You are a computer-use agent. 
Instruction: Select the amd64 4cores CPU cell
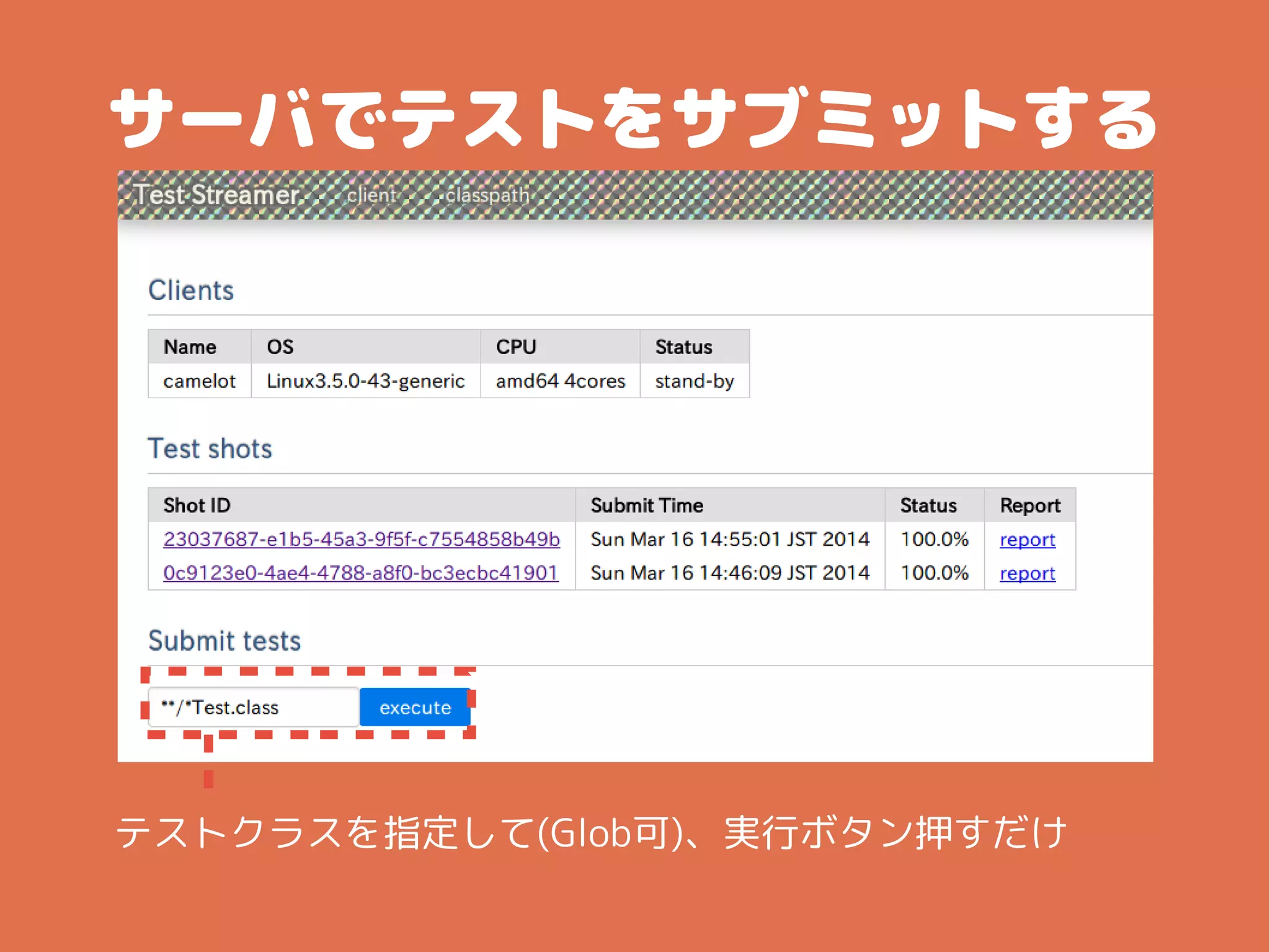point(561,381)
